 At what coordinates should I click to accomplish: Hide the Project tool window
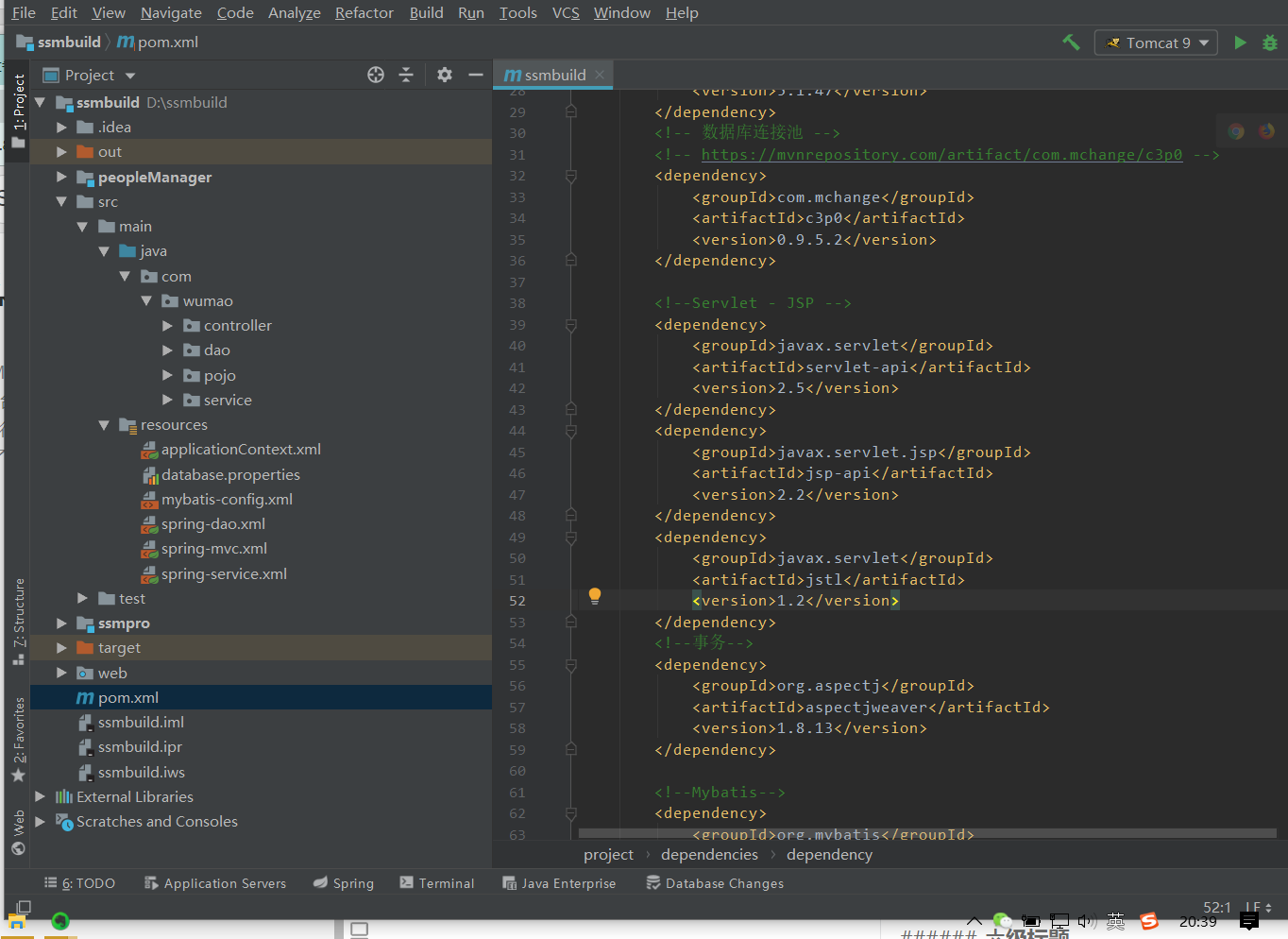point(476,75)
